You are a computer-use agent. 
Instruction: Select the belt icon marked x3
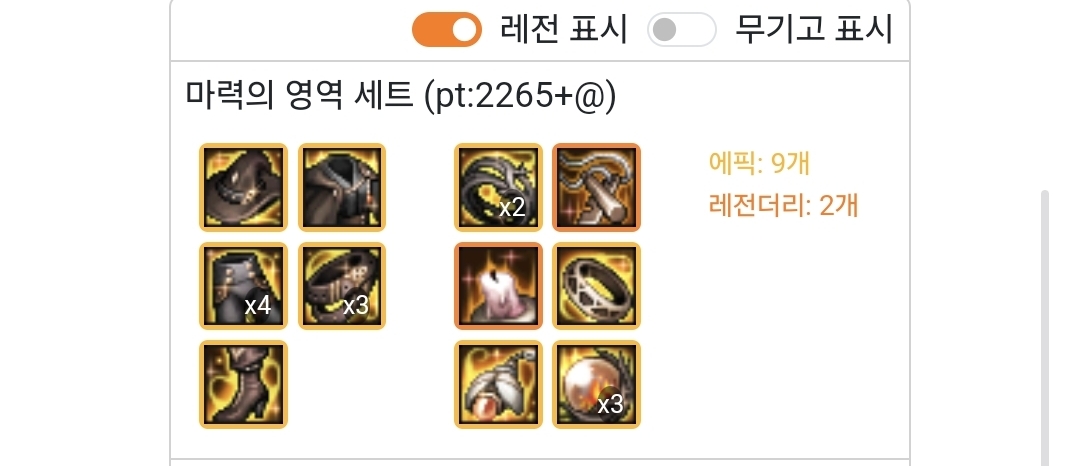(342, 286)
